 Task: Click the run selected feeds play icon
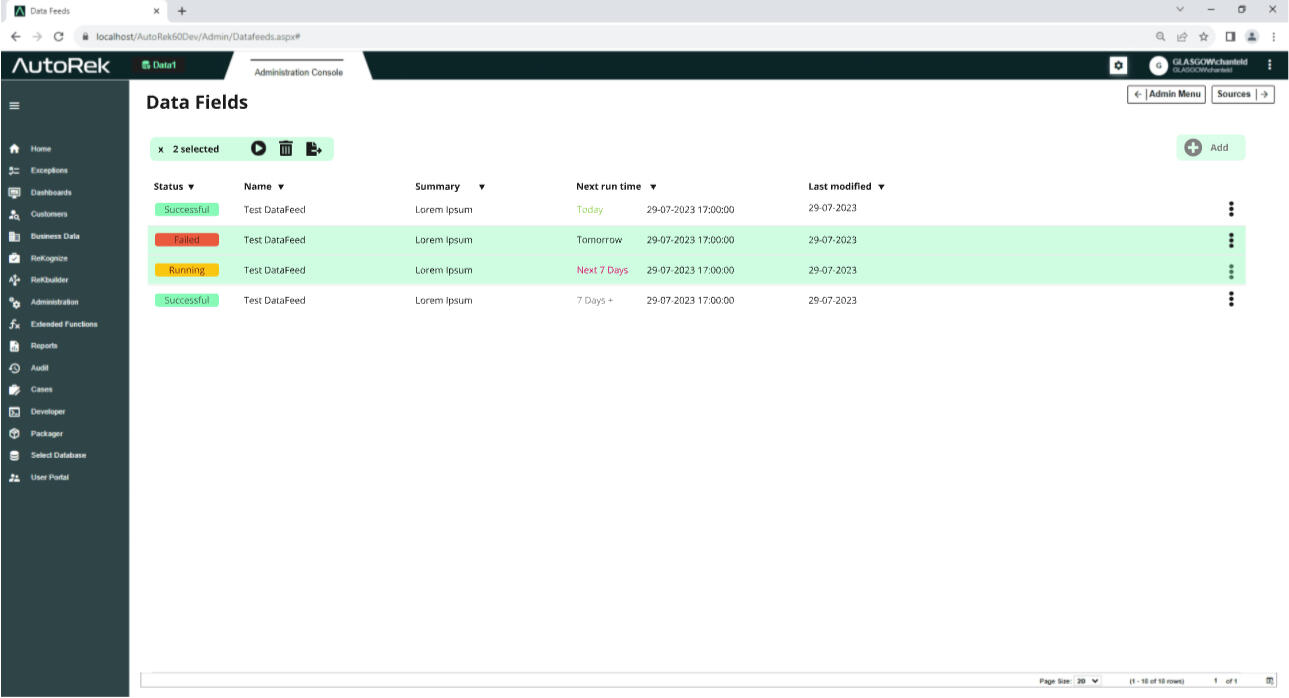(258, 149)
